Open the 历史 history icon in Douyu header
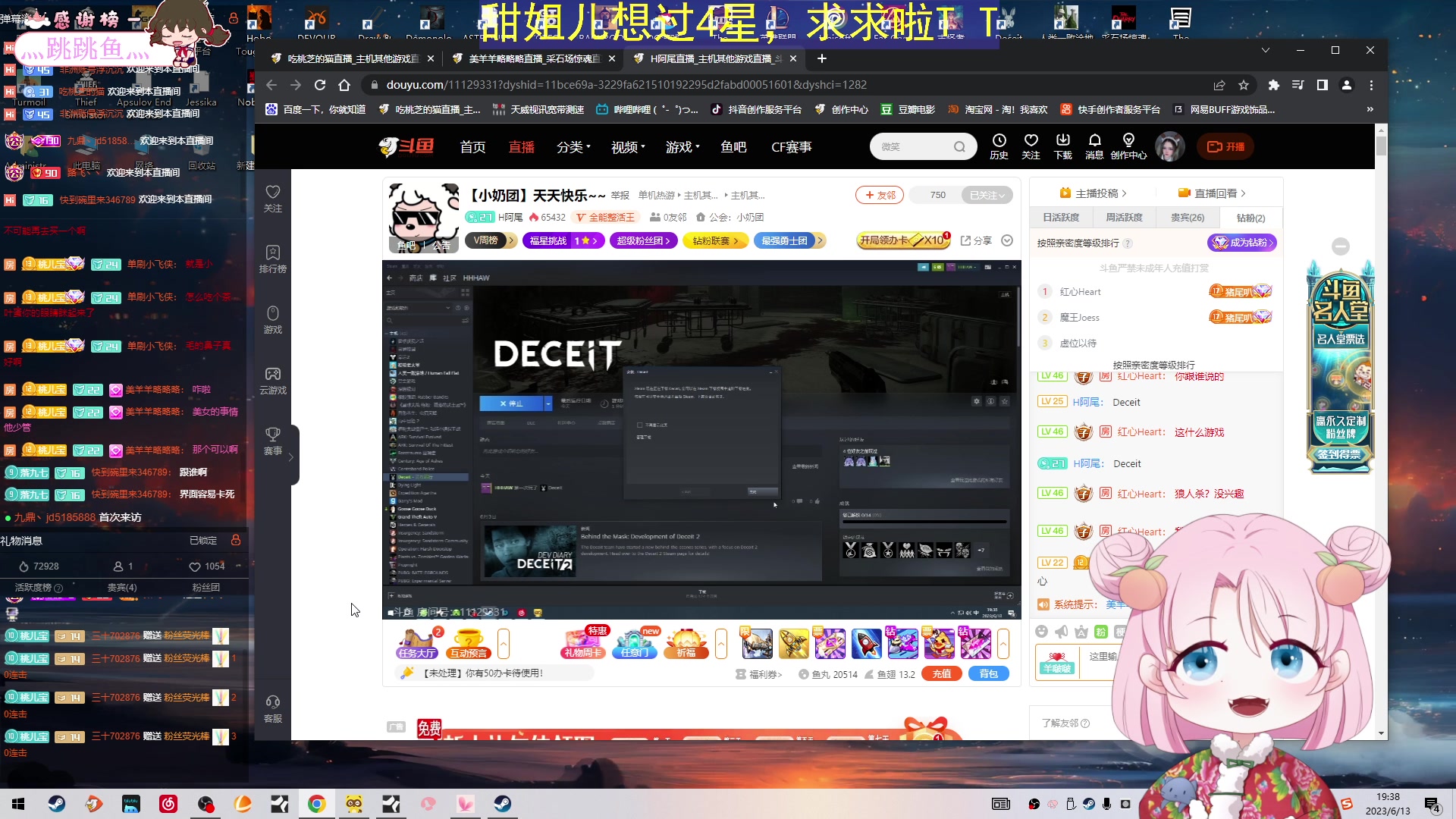The height and width of the screenshot is (819, 1456). 999,146
